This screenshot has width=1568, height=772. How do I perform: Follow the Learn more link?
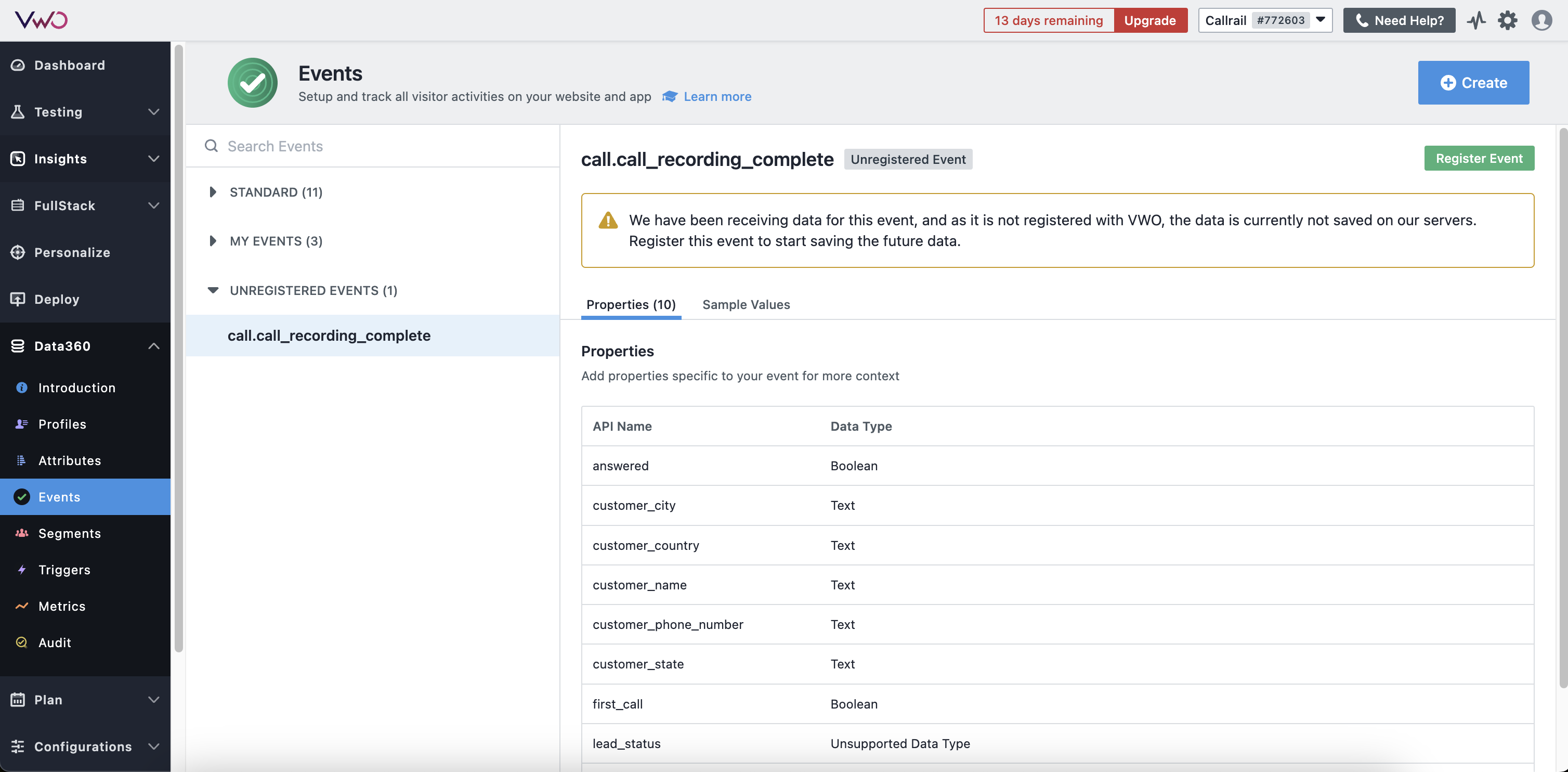[717, 96]
